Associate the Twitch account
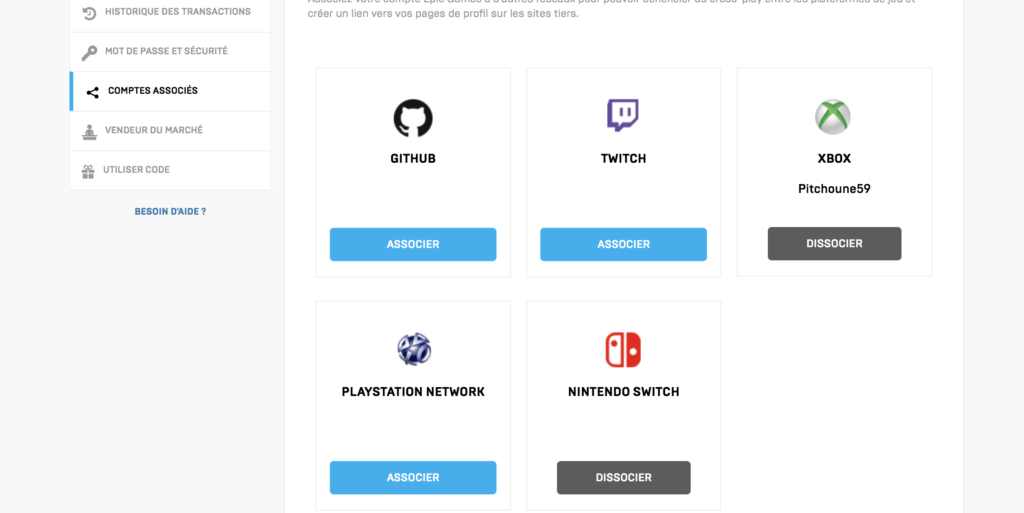The width and height of the screenshot is (1024, 513). [623, 244]
